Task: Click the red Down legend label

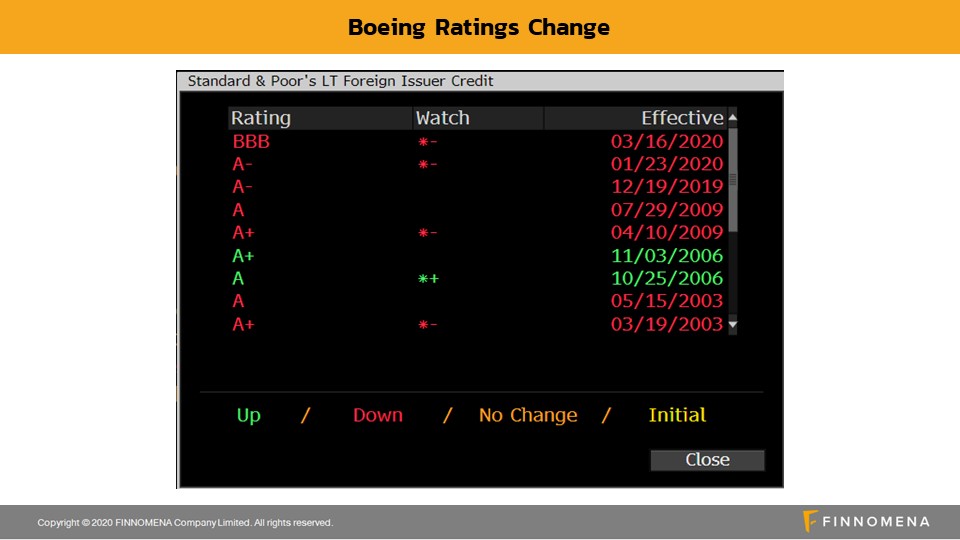Action: 378,415
